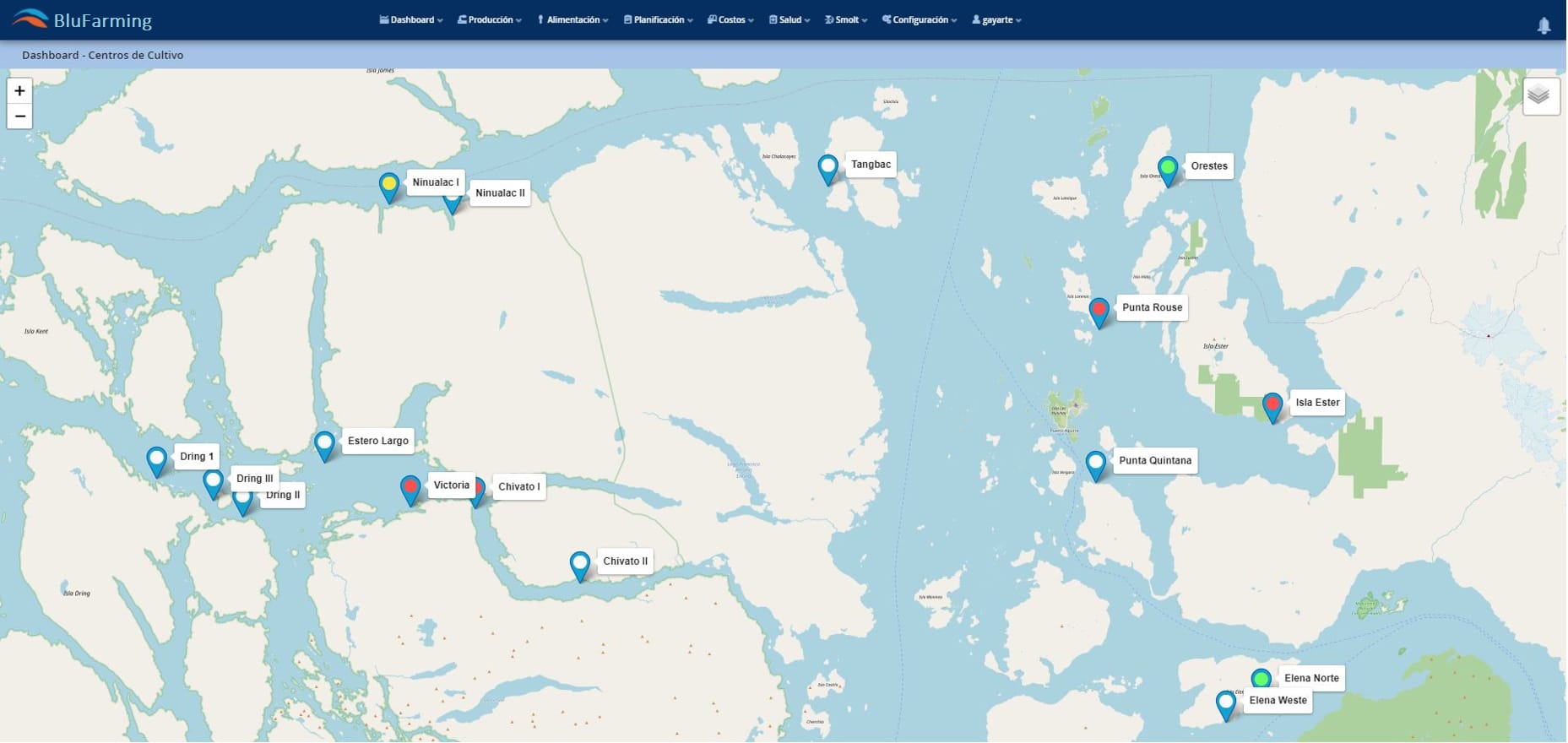Open the Producción dropdown menu
Image resolution: width=1568 pixels, height=743 pixels.
pyautogui.click(x=490, y=19)
